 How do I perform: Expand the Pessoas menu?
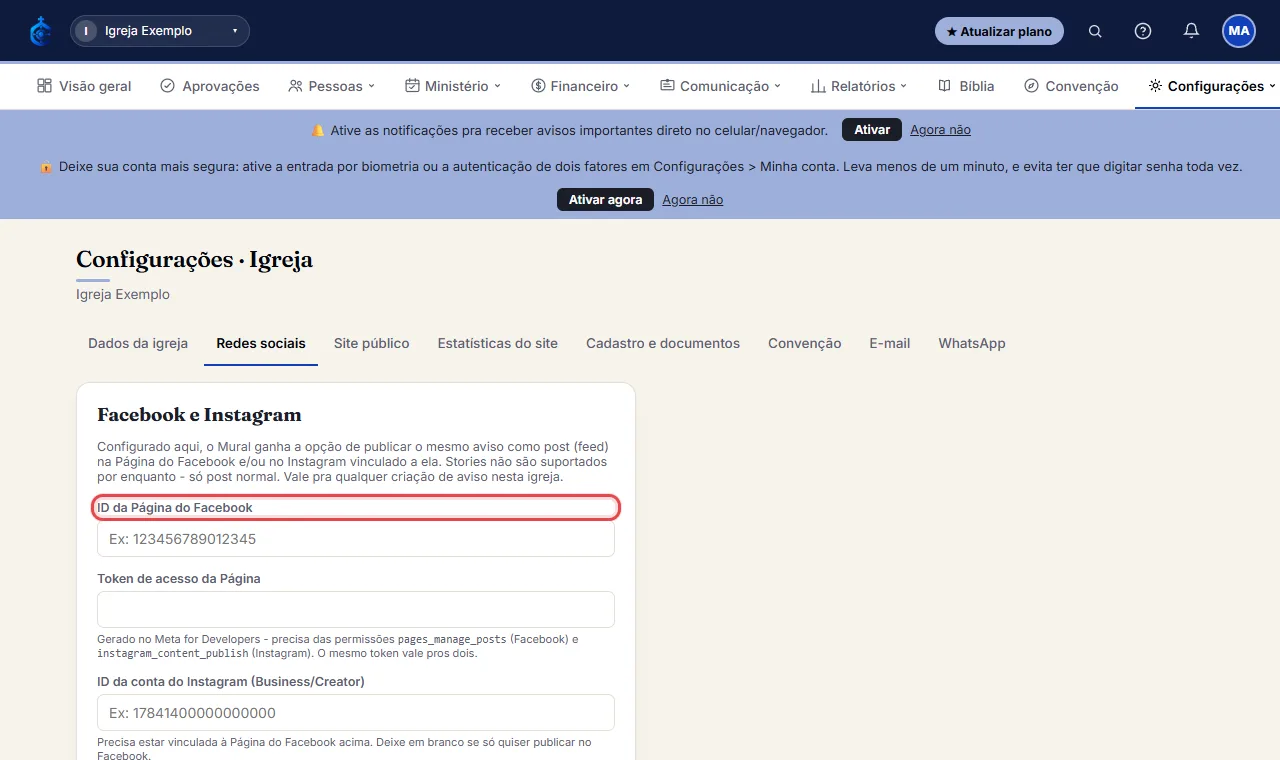click(331, 86)
